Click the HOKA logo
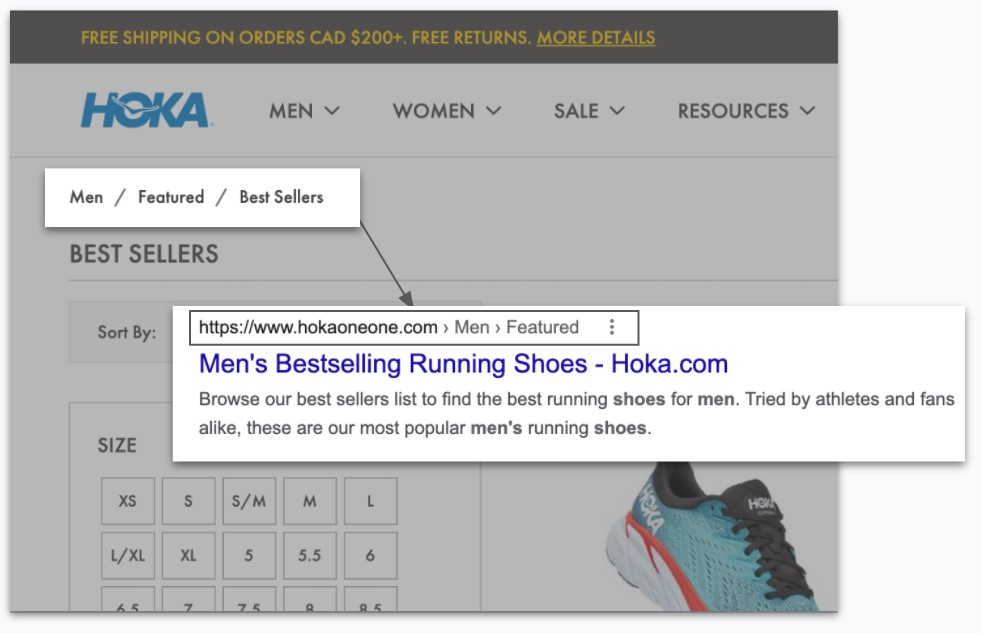This screenshot has height=633, width=981. pyautogui.click(x=145, y=110)
